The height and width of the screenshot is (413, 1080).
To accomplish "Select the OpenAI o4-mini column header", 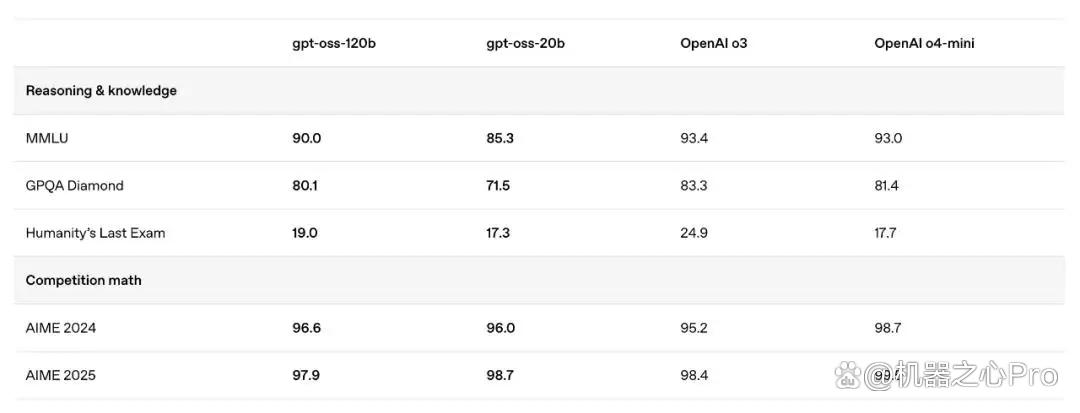I will coord(924,43).
